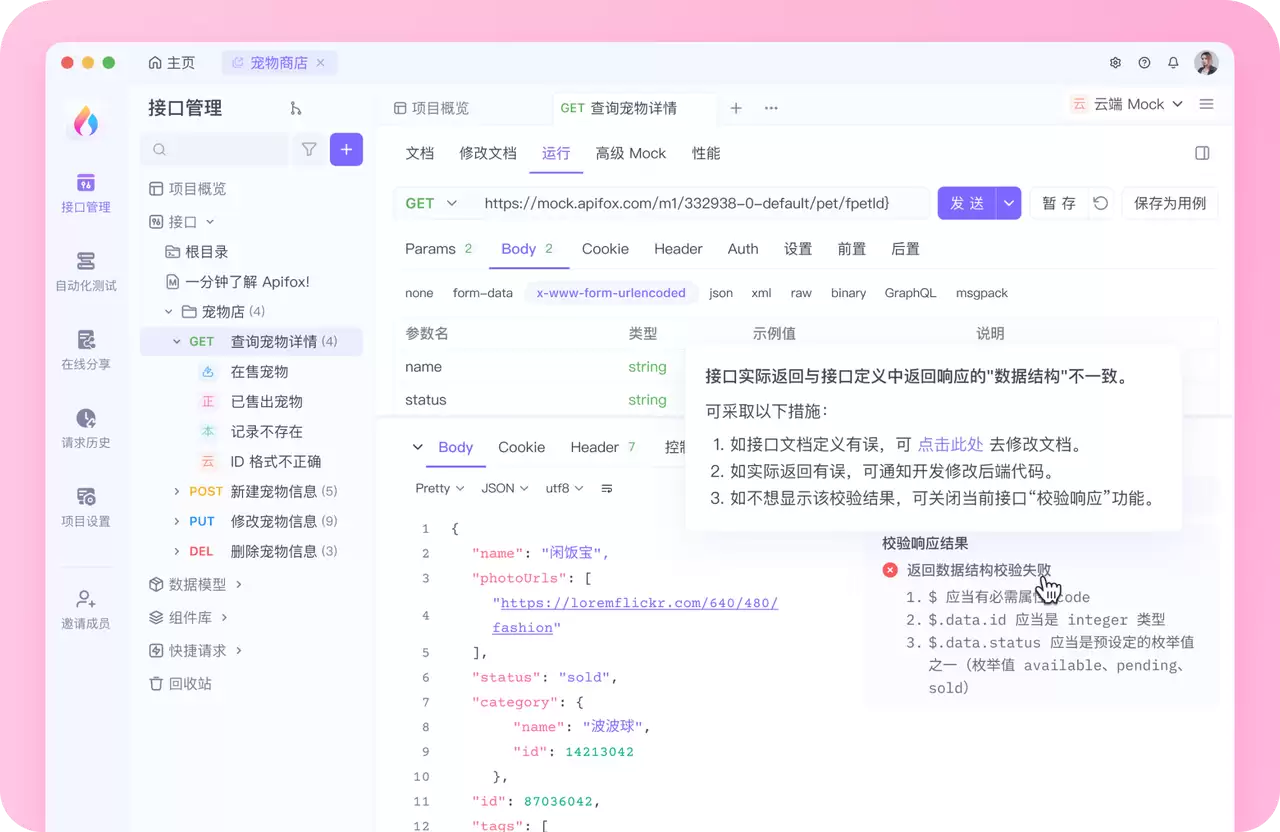The width and height of the screenshot is (1280, 832).
Task: Select the json body type
Action: (721, 293)
